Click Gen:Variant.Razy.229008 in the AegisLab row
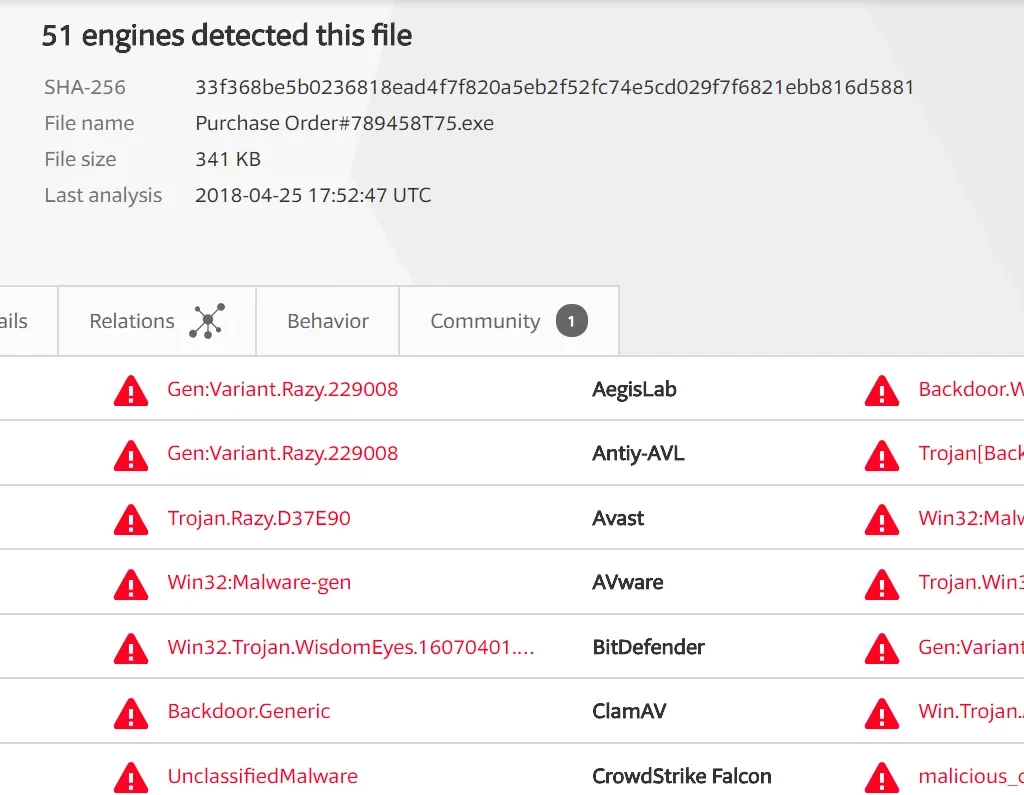 [283, 389]
